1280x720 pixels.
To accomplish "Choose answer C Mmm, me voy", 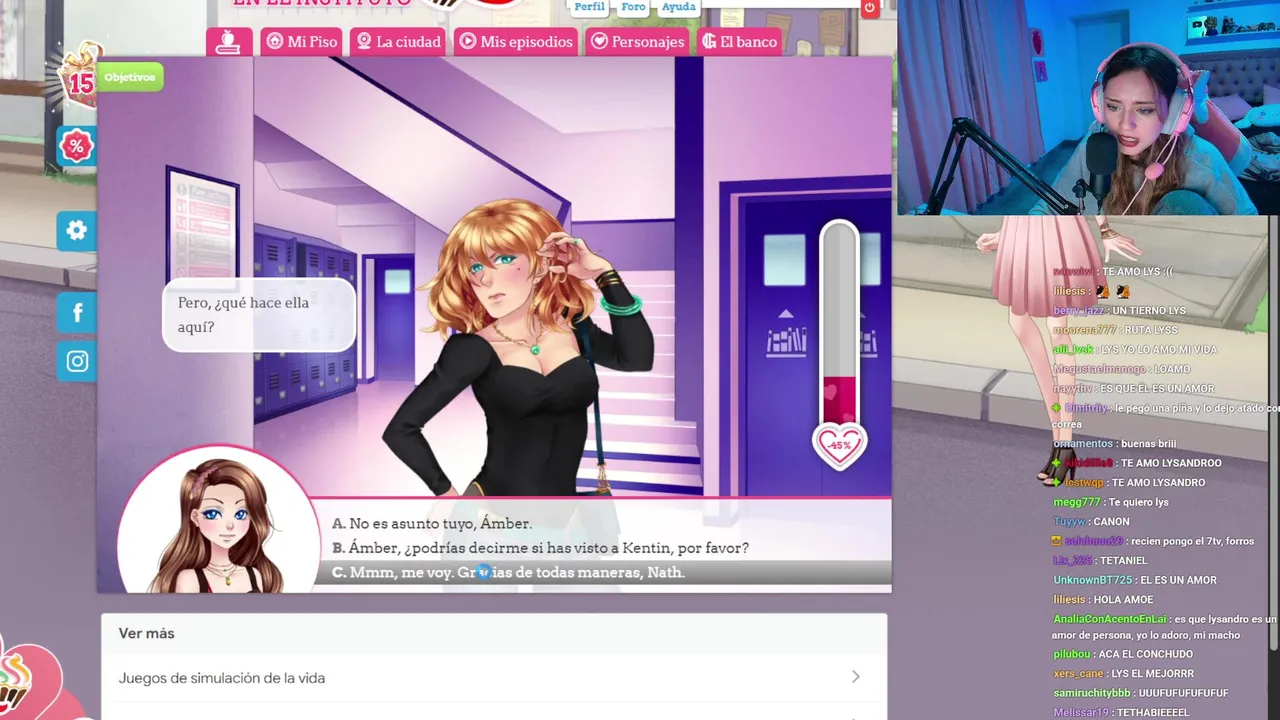I will [508, 572].
